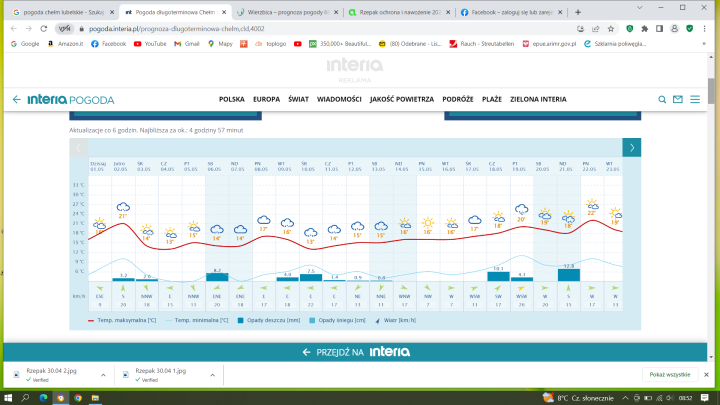Open the YouTube bookmark in bookmarks bar
Image resolution: width=720 pixels, height=405 pixels.
point(150,44)
